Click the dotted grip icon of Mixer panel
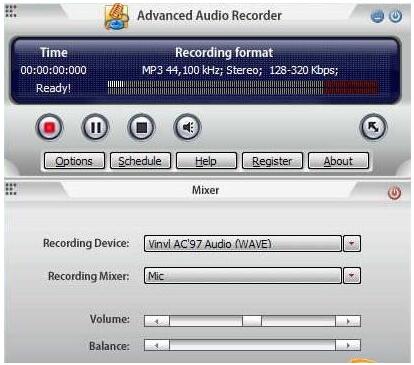The width and height of the screenshot is (414, 365). click(x=11, y=189)
